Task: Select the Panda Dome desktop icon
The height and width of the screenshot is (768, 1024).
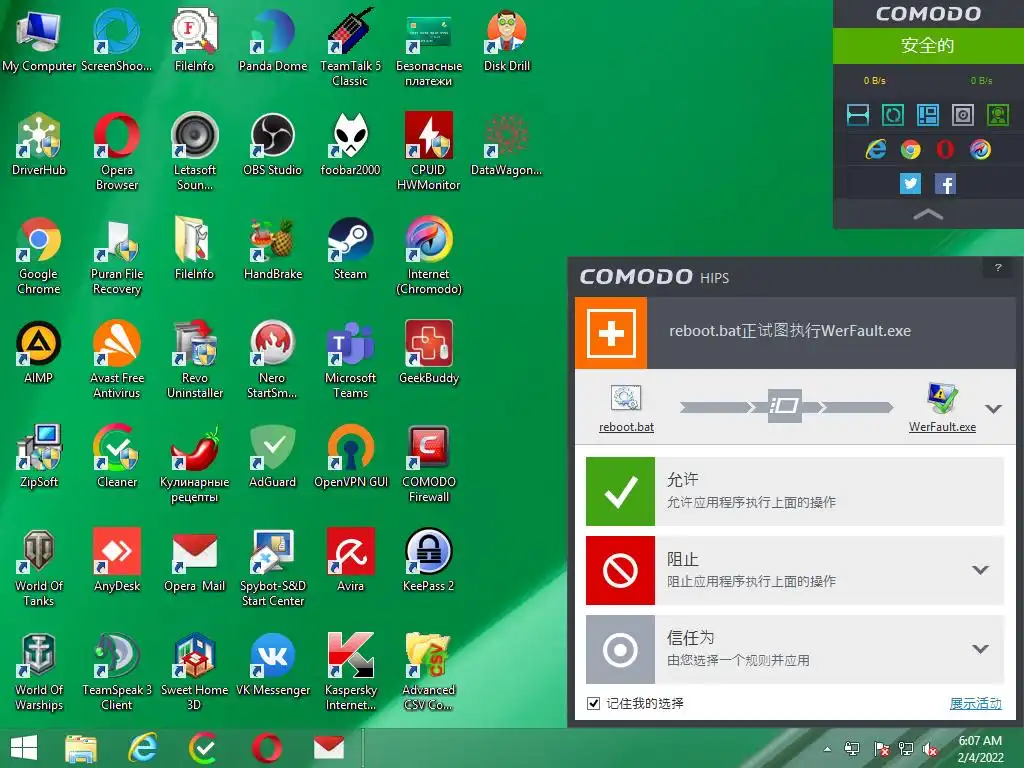Action: (272, 40)
